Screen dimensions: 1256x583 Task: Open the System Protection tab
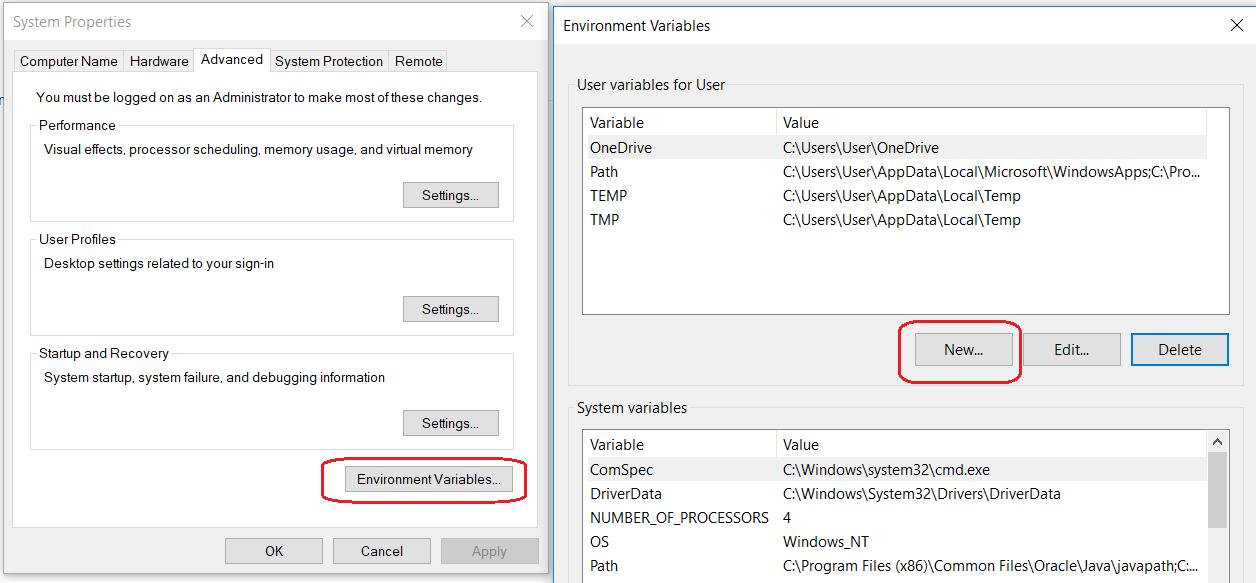tap(328, 60)
